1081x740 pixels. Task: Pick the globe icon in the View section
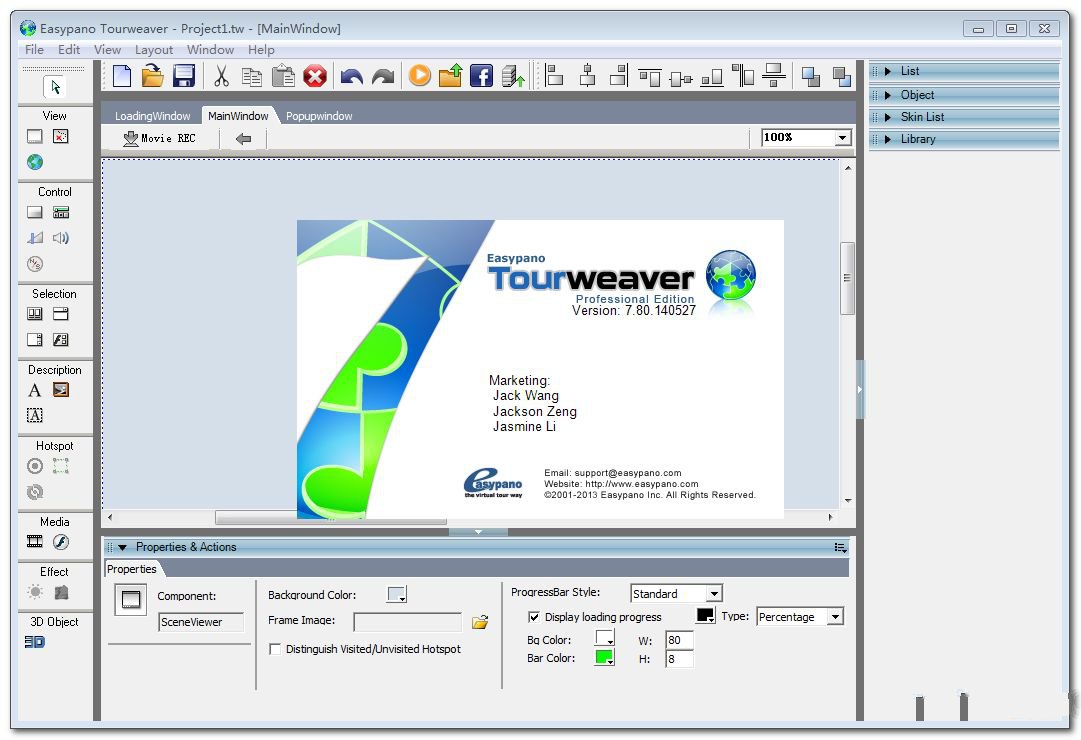pyautogui.click(x=34, y=162)
